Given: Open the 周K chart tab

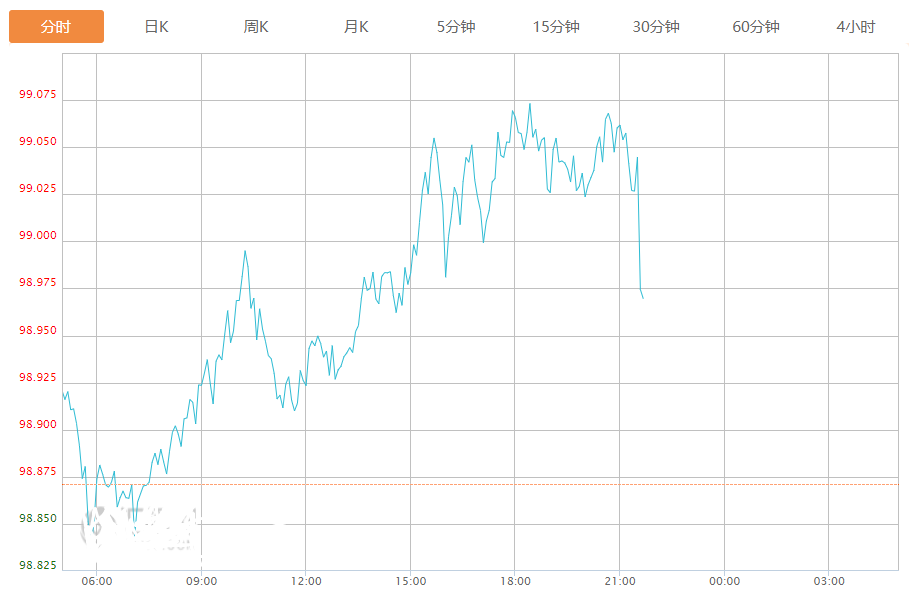Looking at the screenshot, I should (256, 27).
